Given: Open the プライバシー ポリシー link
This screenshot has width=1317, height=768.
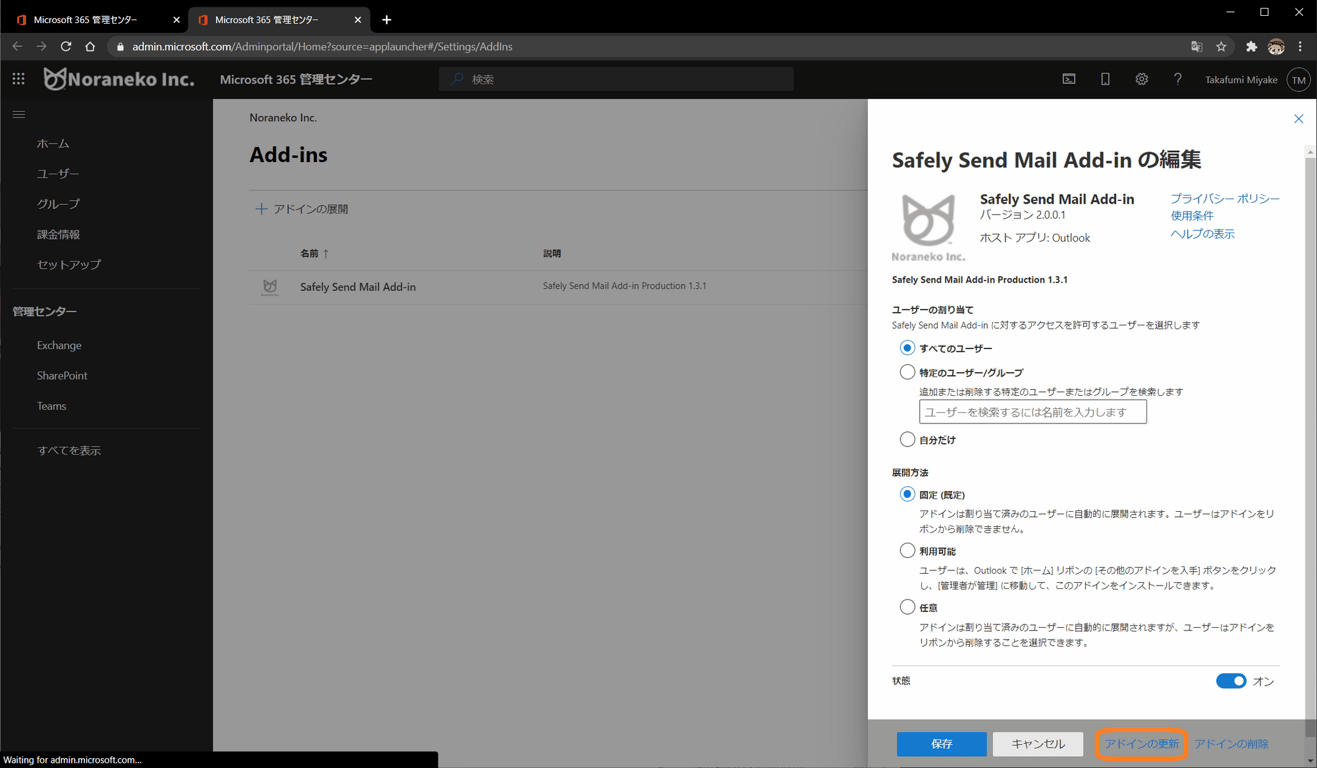Looking at the screenshot, I should [1225, 199].
